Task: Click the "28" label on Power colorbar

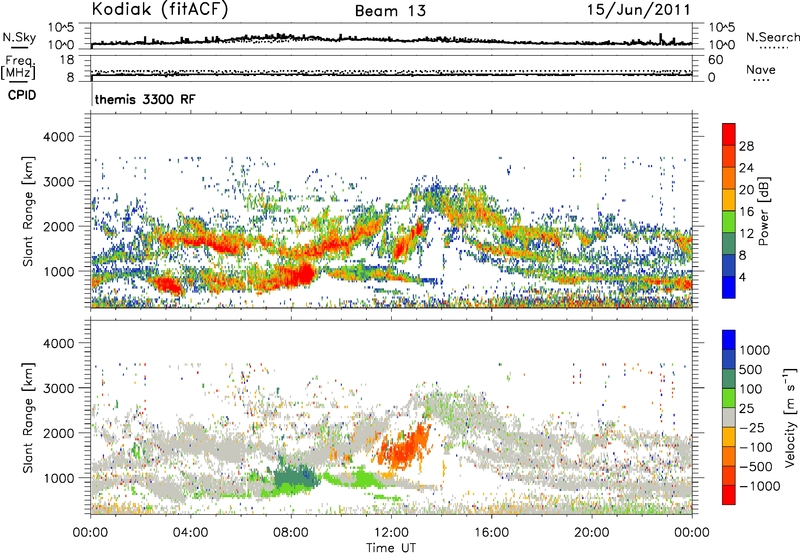Action: [x=746, y=146]
